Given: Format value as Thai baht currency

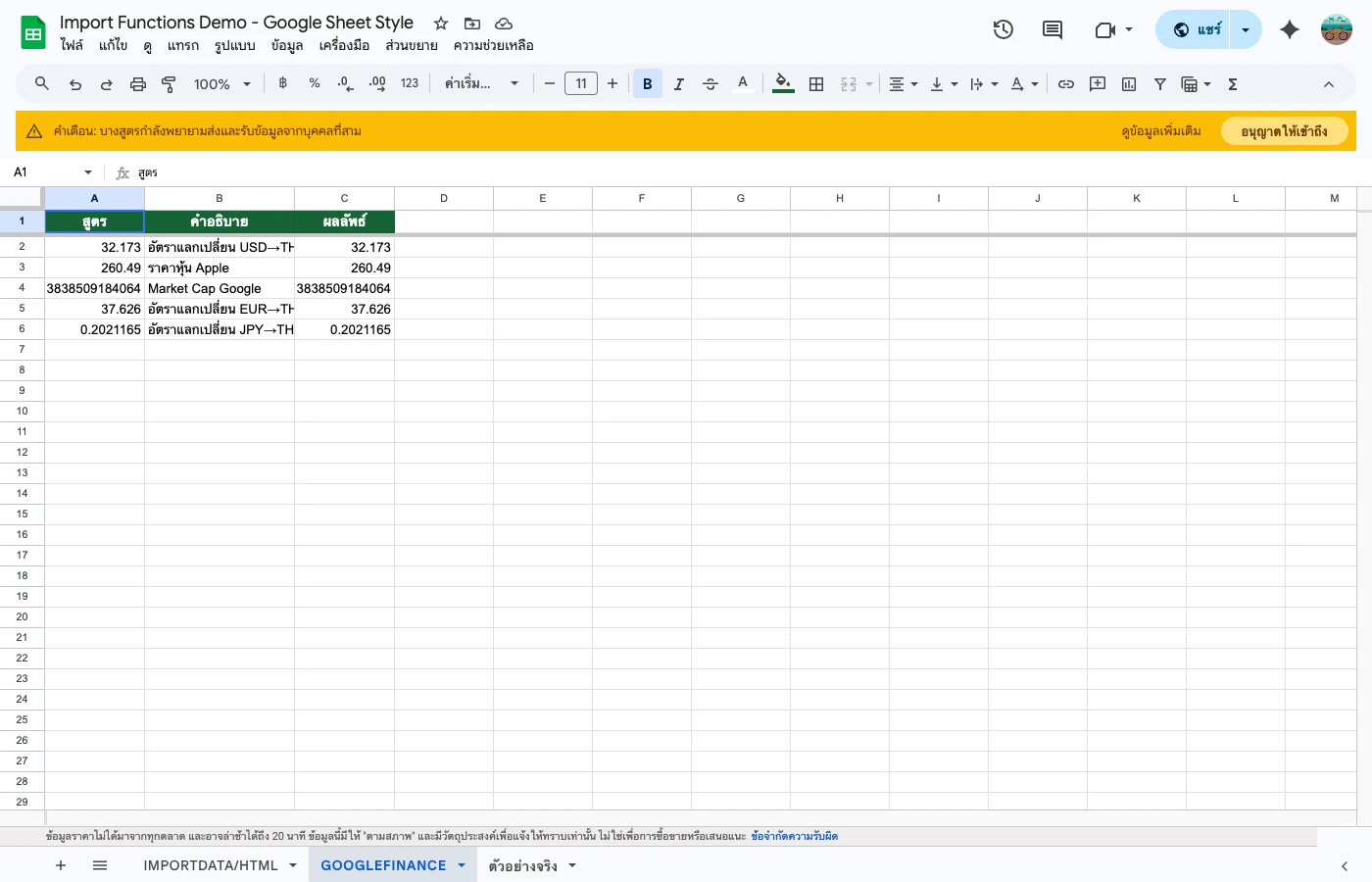Looking at the screenshot, I should [x=282, y=83].
